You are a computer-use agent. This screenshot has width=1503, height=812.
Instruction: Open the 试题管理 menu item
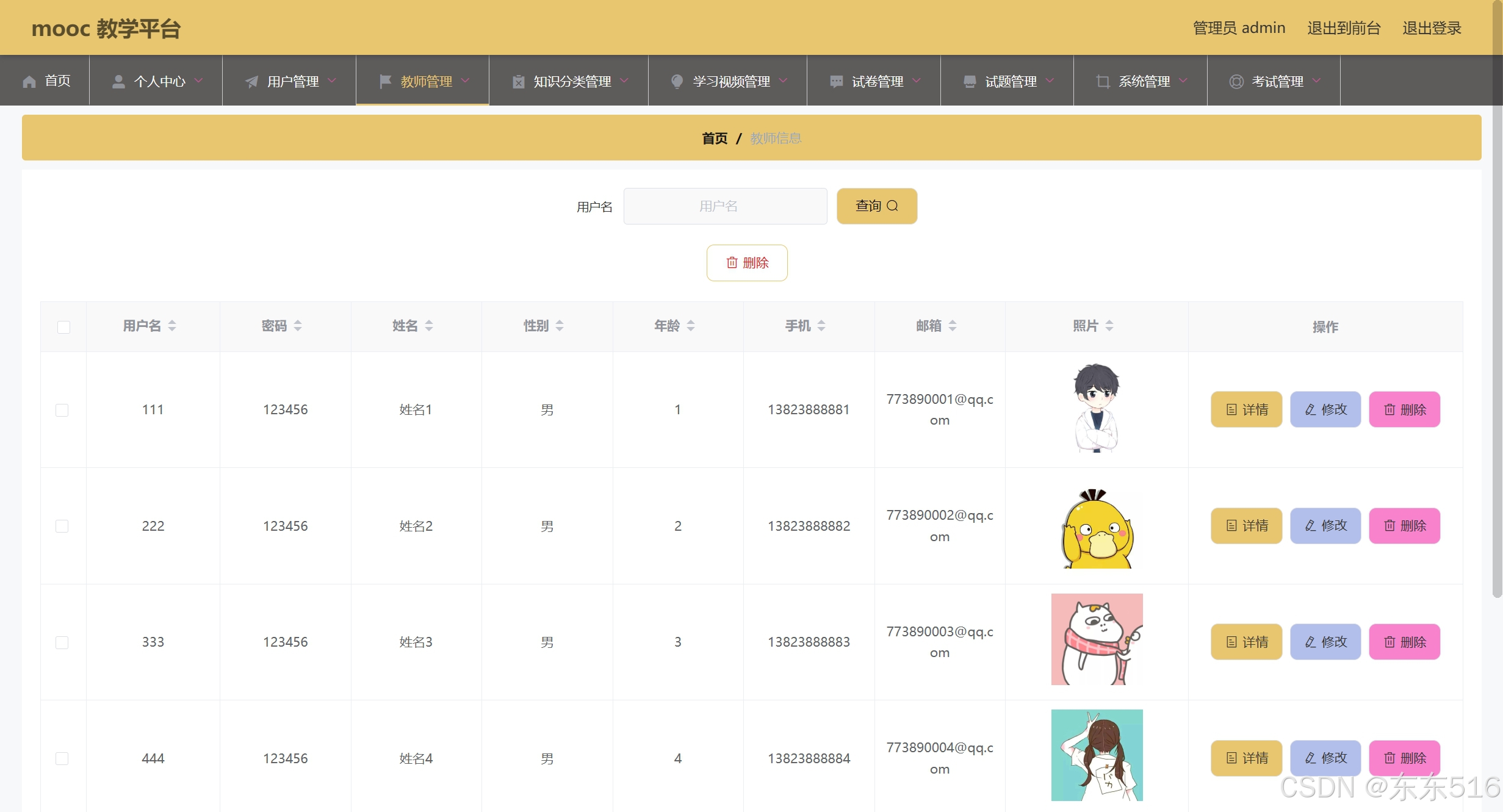click(1010, 81)
